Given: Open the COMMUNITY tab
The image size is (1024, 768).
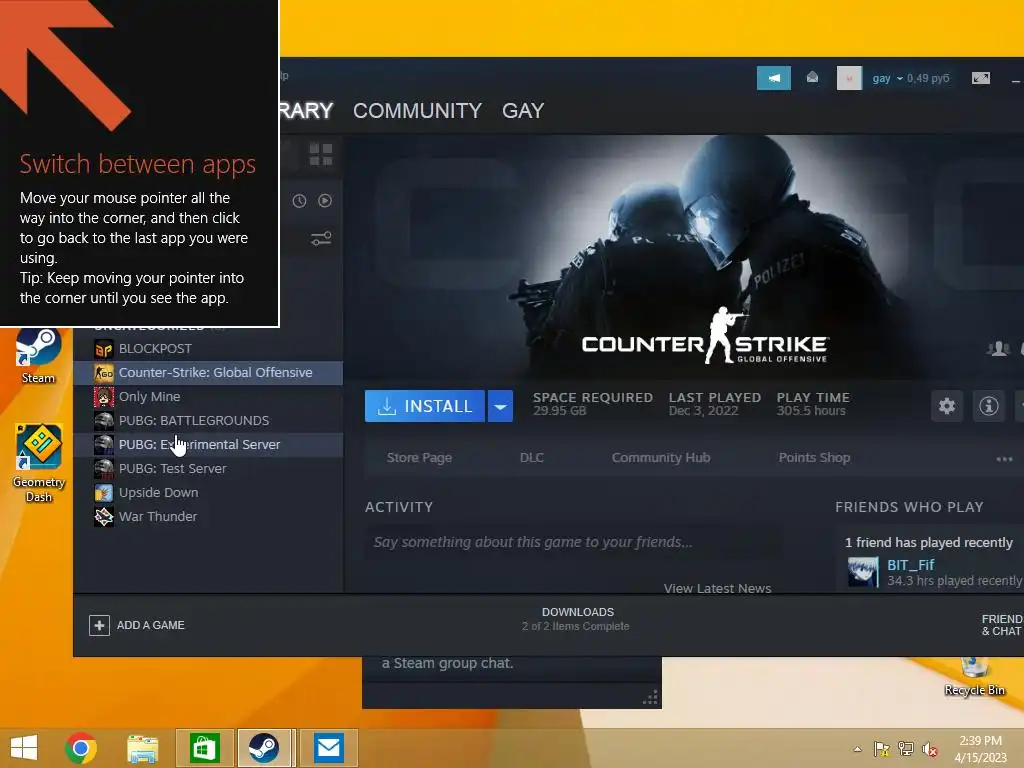Looking at the screenshot, I should coord(417,111).
